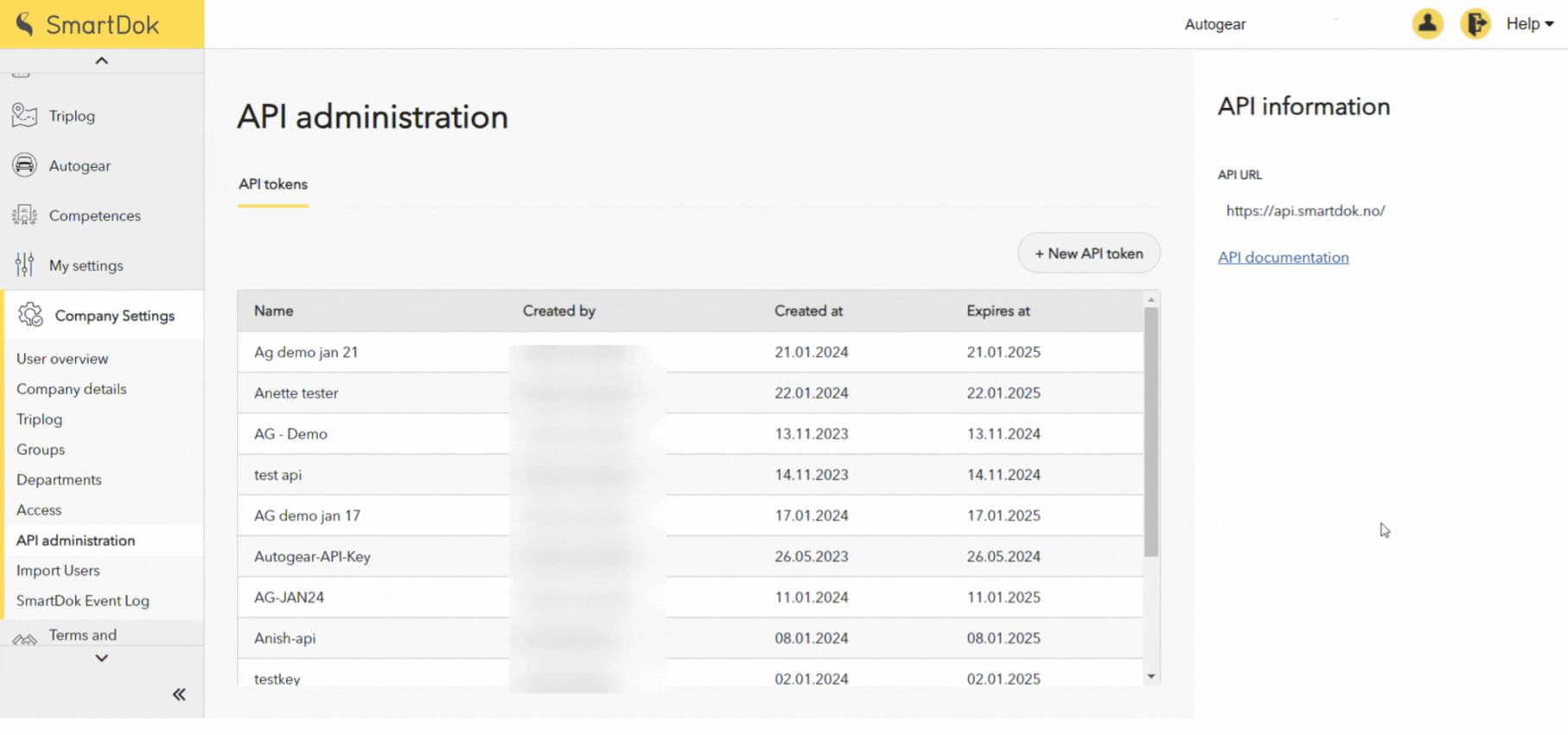Select the Autogear-API-Key token row
The image size is (1568, 735).
(312, 557)
